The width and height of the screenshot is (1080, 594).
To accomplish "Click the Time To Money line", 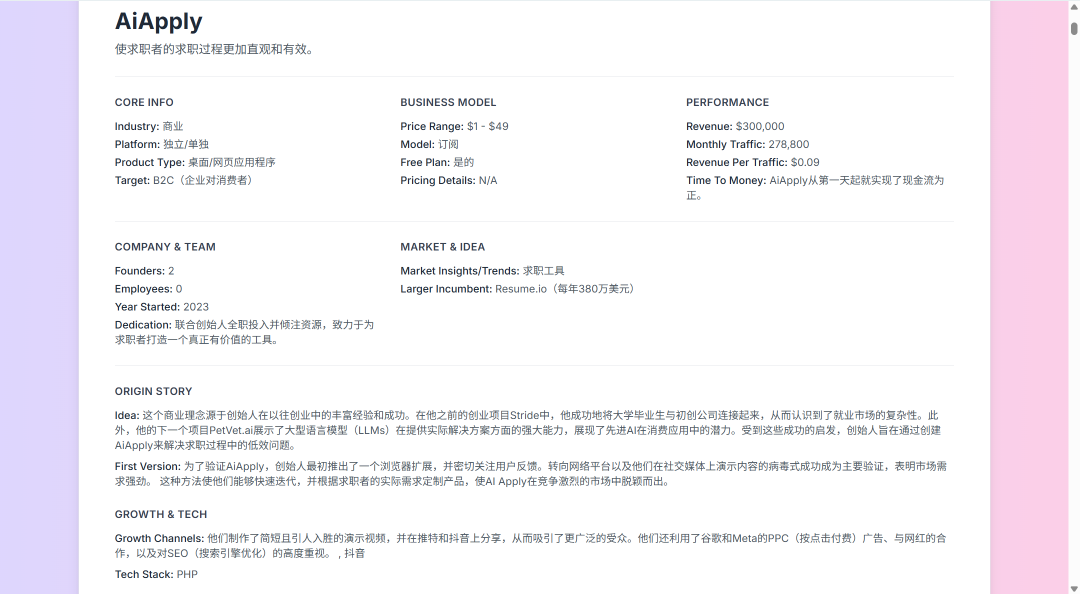I will coord(816,187).
